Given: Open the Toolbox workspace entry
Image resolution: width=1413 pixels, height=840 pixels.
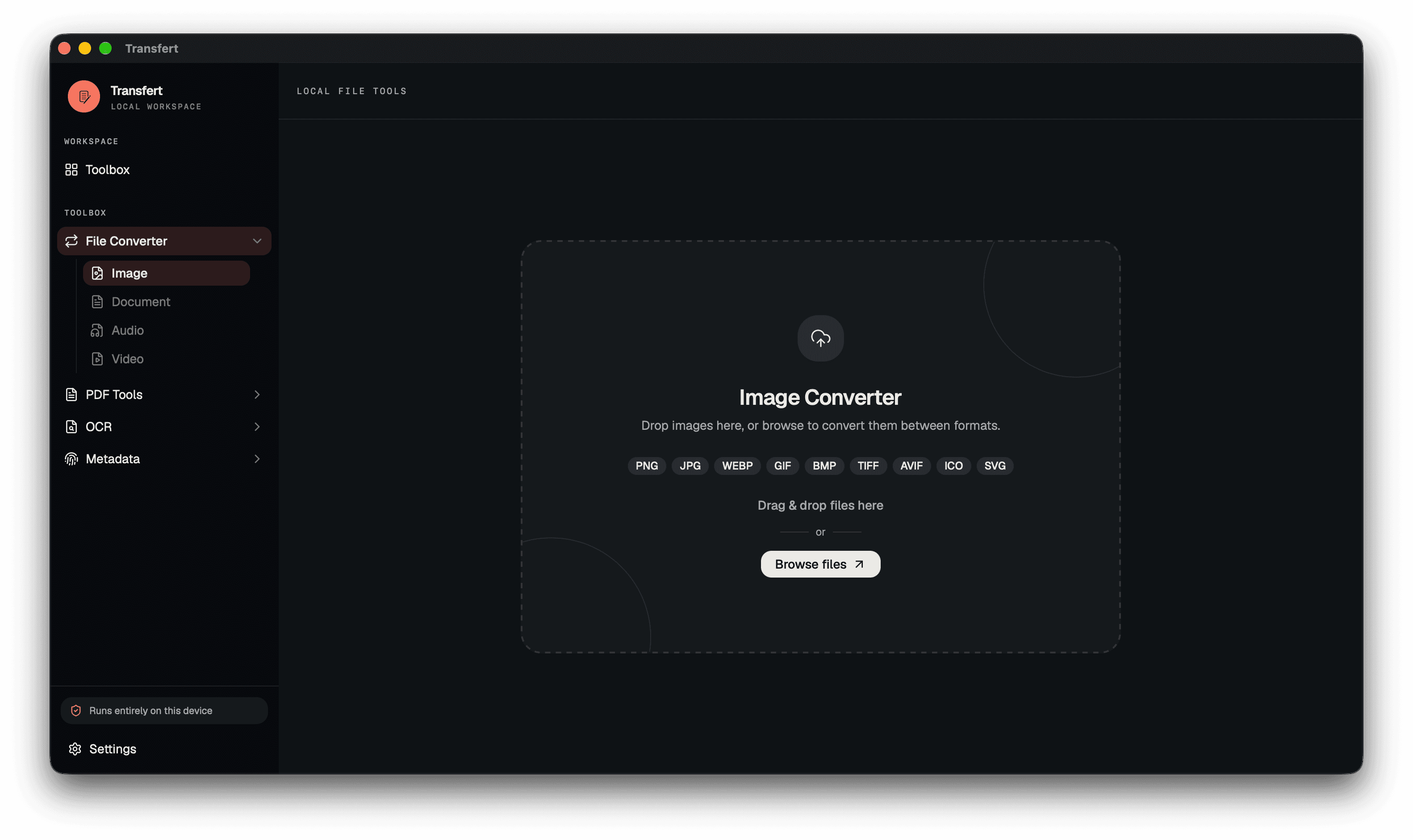Looking at the screenshot, I should point(164,170).
